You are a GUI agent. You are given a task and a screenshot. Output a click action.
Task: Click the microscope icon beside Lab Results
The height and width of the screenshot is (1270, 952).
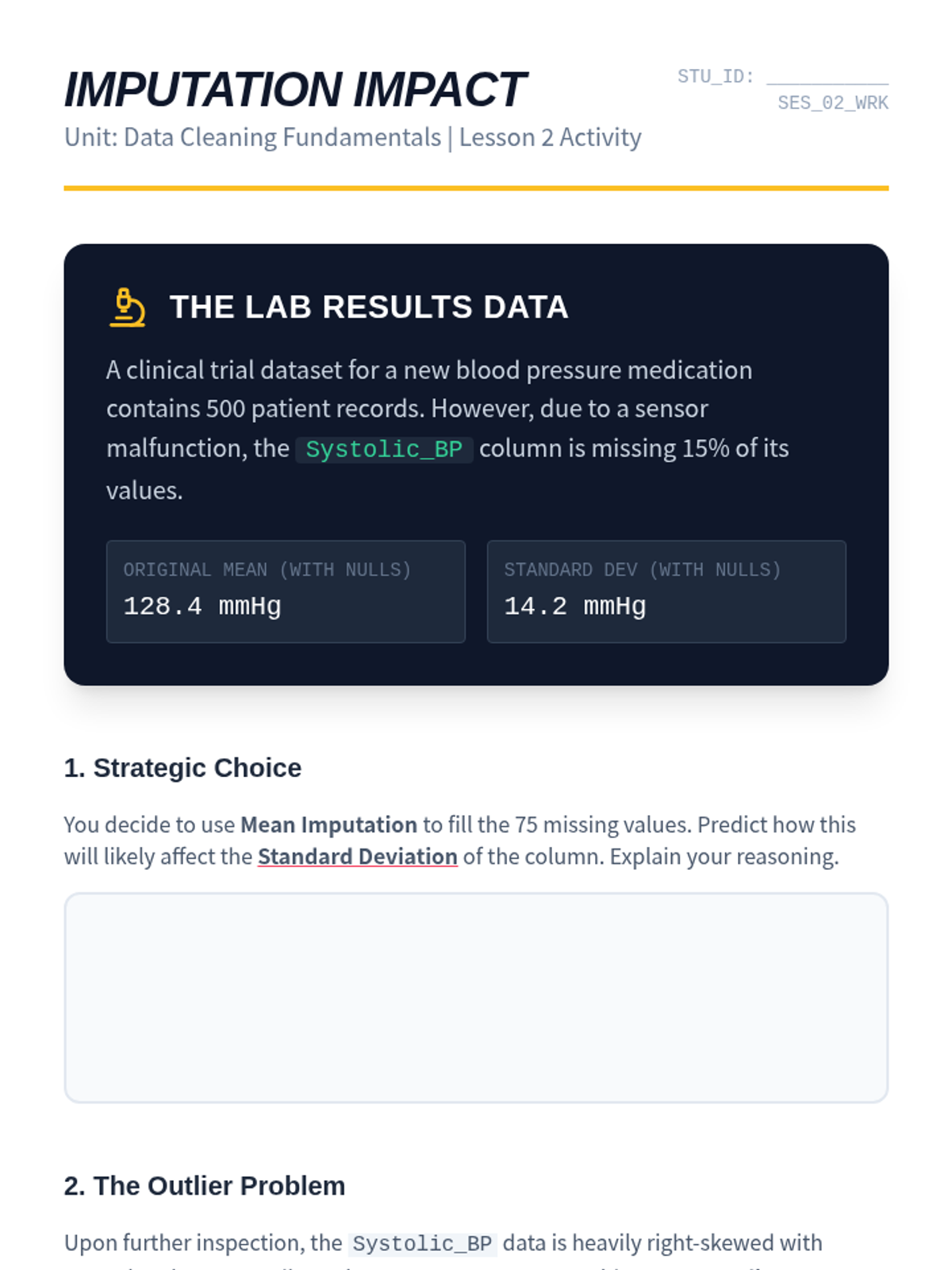[x=127, y=308]
